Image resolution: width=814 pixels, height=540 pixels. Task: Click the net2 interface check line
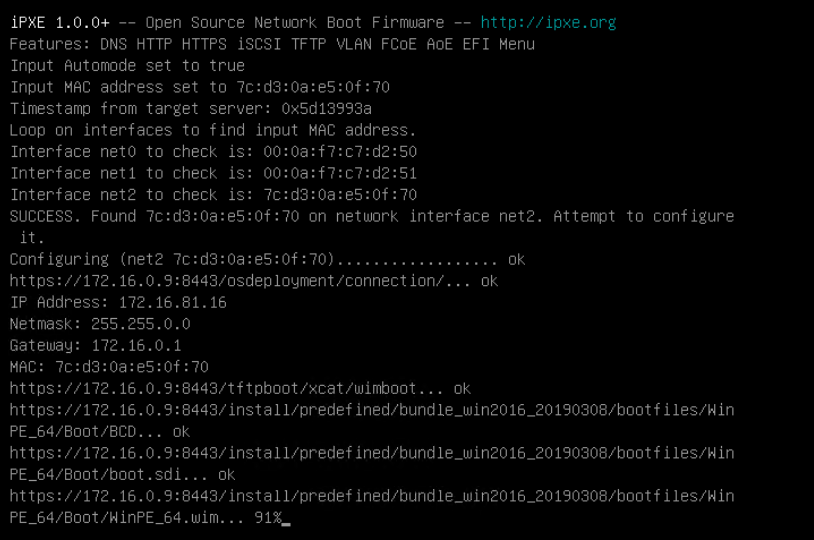(x=213, y=195)
